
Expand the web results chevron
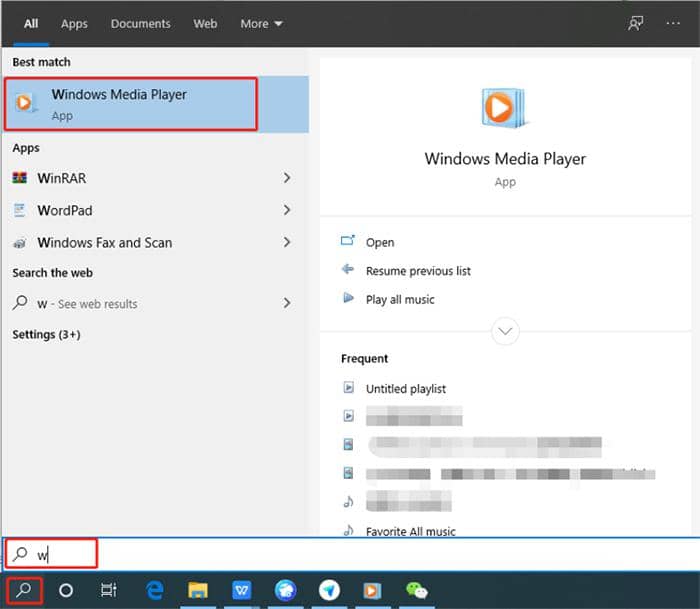(287, 303)
